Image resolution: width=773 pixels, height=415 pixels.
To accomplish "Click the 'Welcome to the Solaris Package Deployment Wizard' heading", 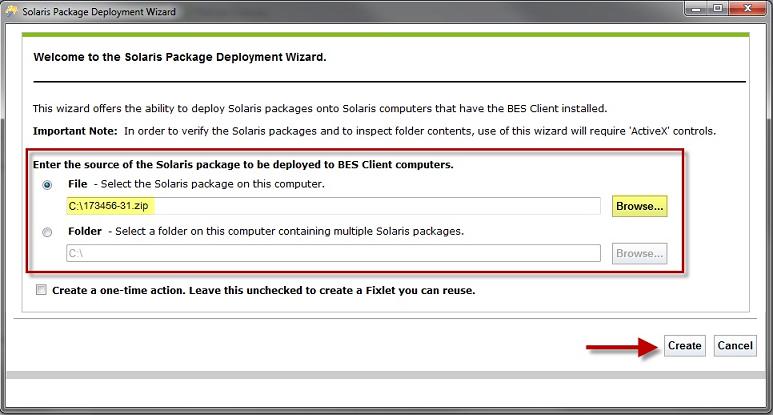I will coord(180,57).
